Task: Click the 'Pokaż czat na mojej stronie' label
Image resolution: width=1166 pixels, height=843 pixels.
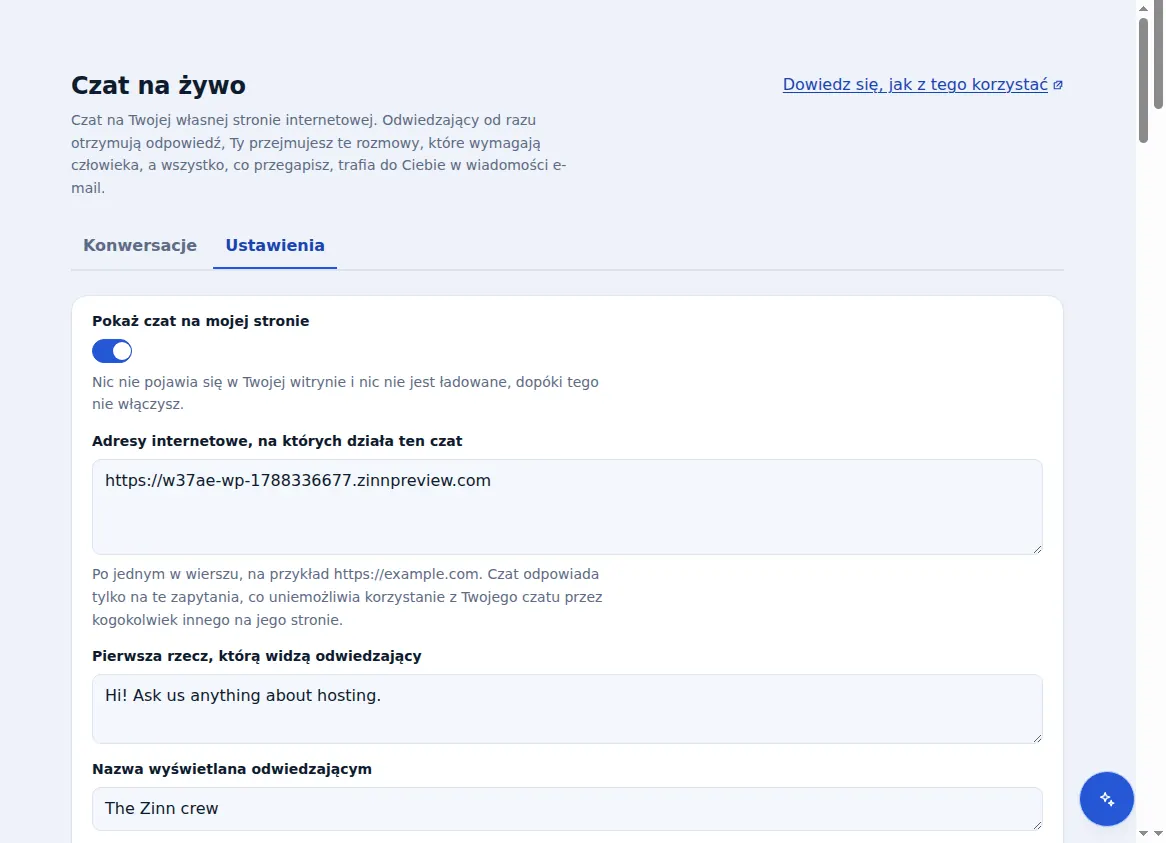Action: click(201, 321)
